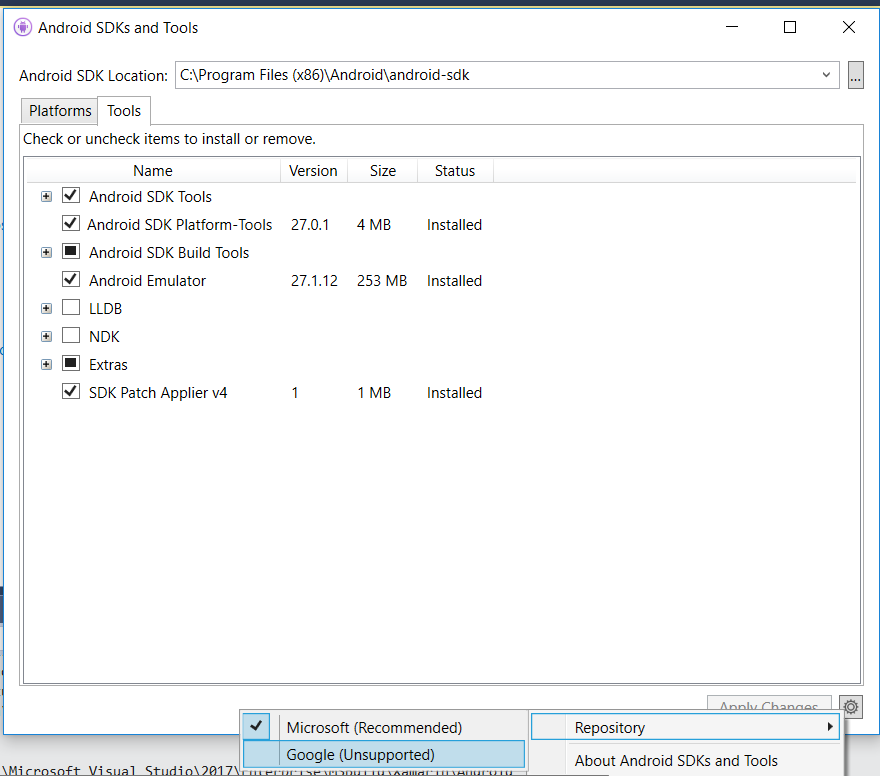The image size is (880, 776).
Task: Open About Android SDKs and Tools
Action: click(x=674, y=760)
